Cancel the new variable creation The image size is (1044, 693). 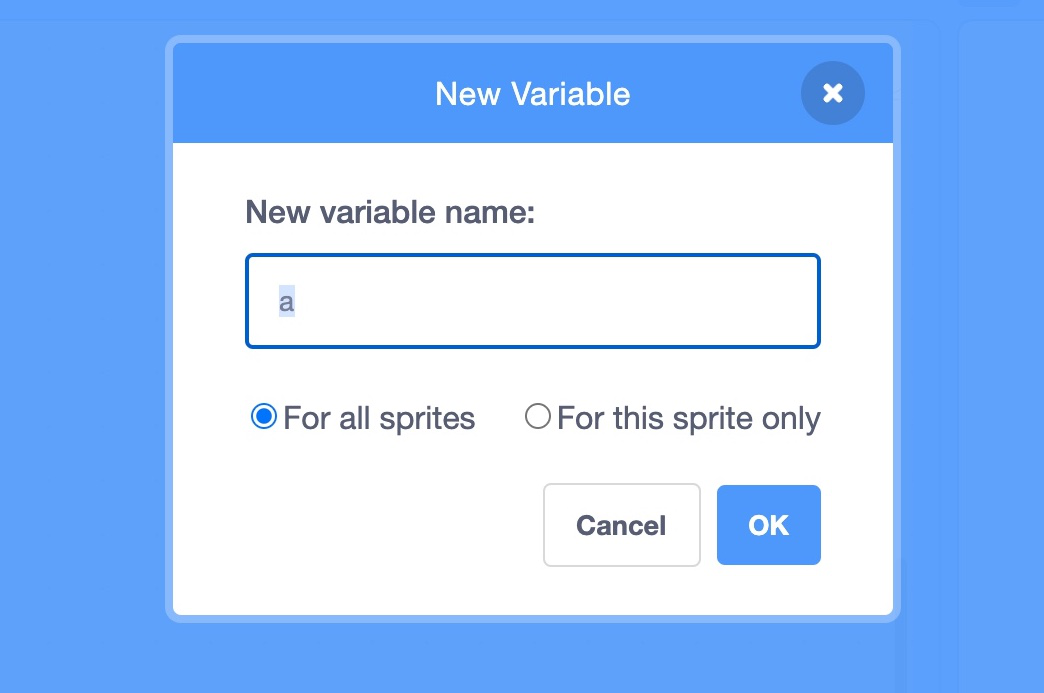coord(621,525)
